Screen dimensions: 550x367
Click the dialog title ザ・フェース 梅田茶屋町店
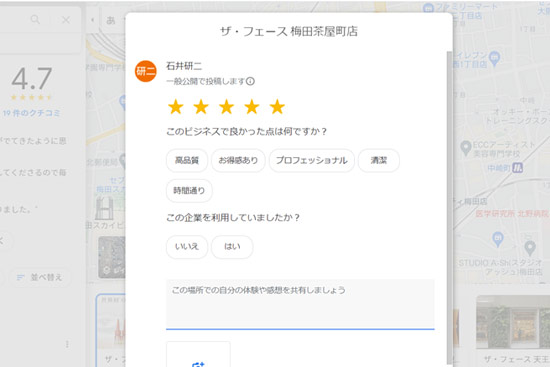click(x=289, y=31)
